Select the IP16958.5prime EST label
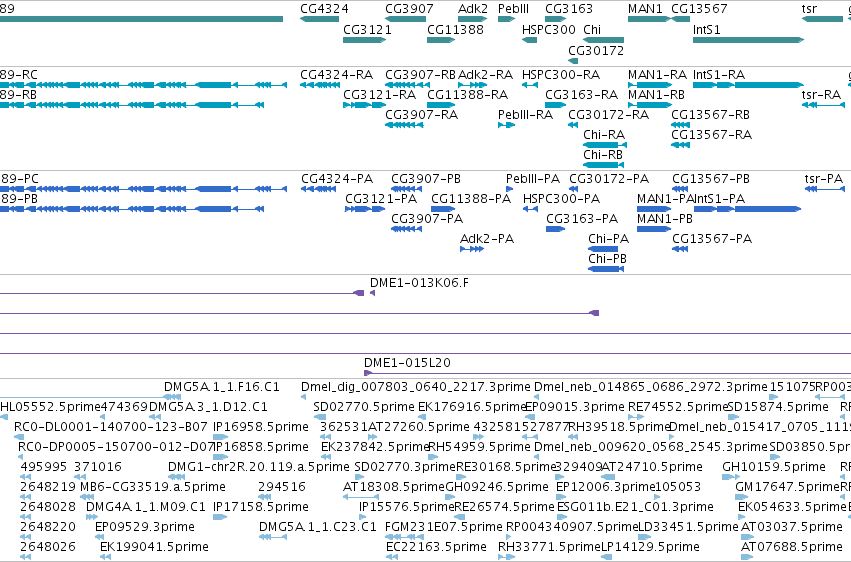Image resolution: width=851 pixels, height=562 pixels. coord(261,427)
